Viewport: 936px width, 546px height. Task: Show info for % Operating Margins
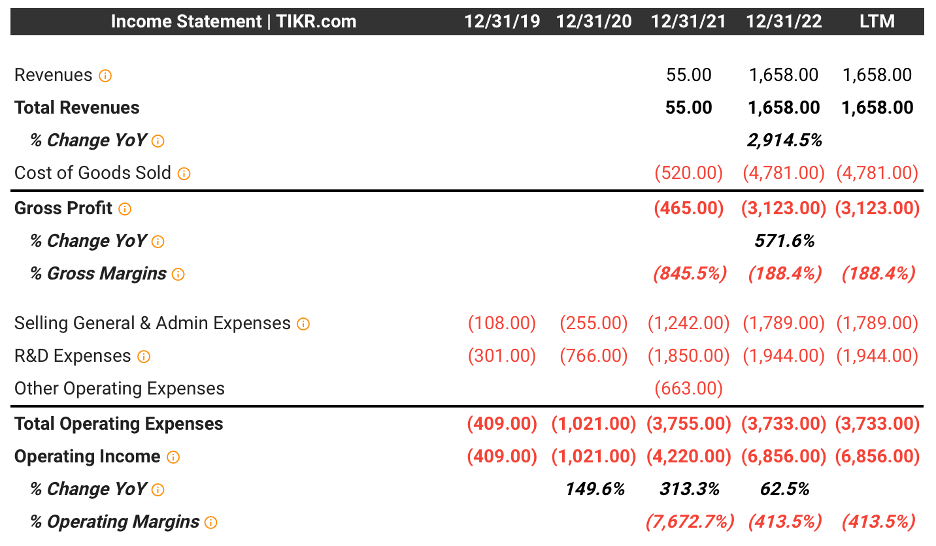coord(211,522)
